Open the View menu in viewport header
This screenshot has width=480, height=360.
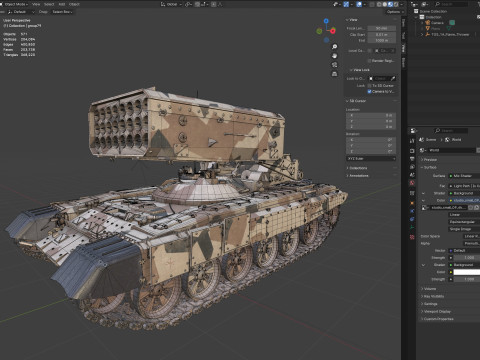[x=36, y=4]
